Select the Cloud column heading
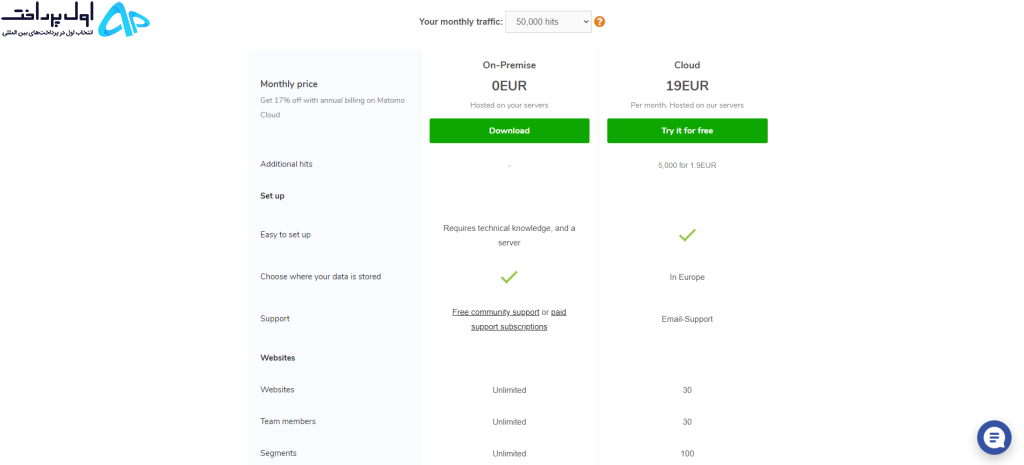1024x465 pixels. pos(687,65)
